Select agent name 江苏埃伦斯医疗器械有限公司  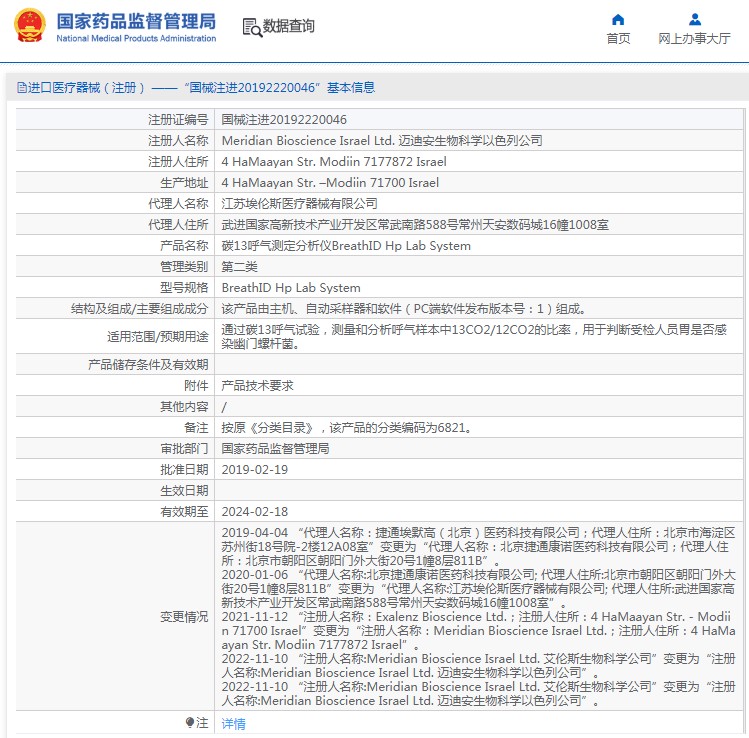[x=300, y=203]
